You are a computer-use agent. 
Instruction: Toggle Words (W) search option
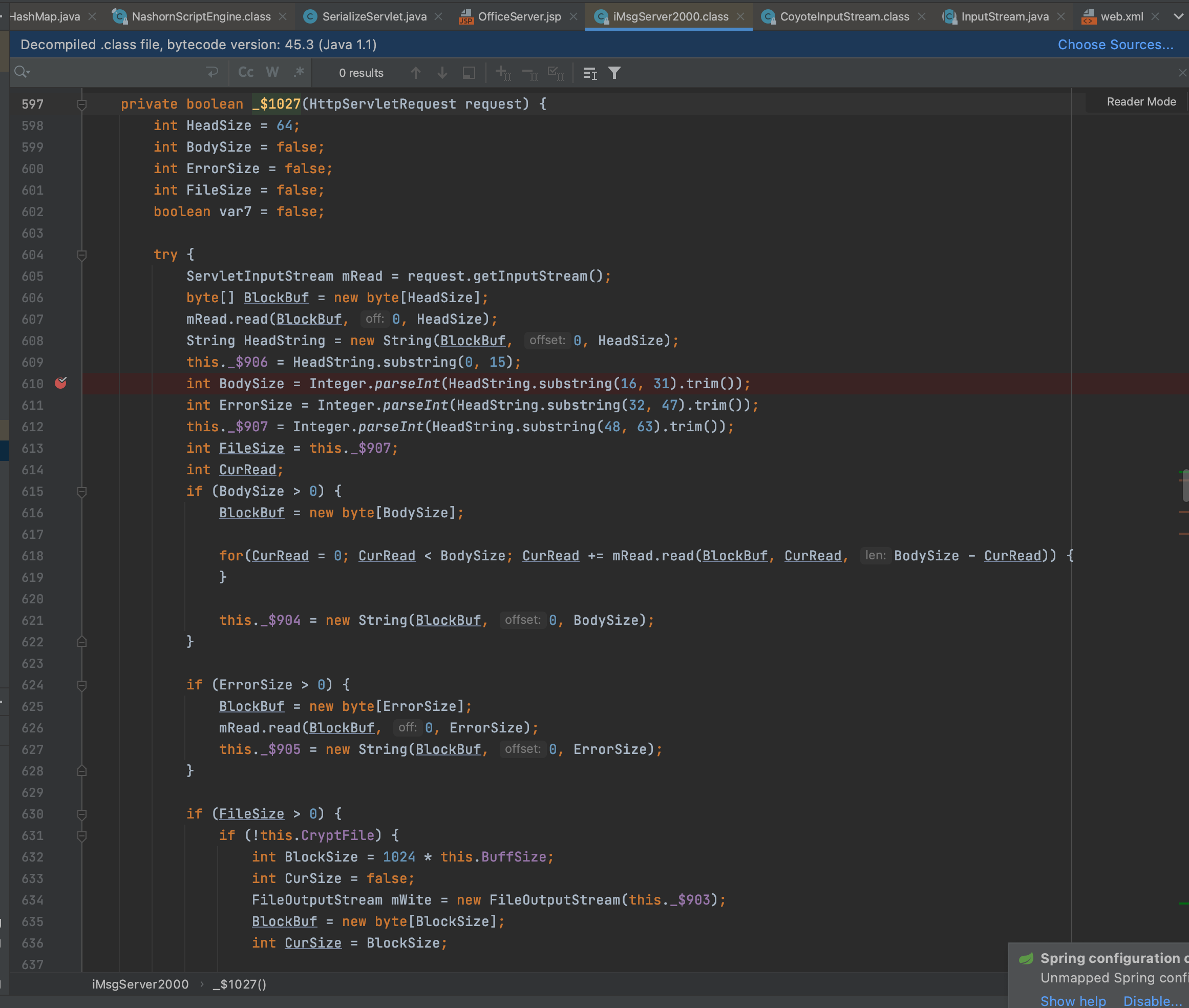tap(272, 73)
